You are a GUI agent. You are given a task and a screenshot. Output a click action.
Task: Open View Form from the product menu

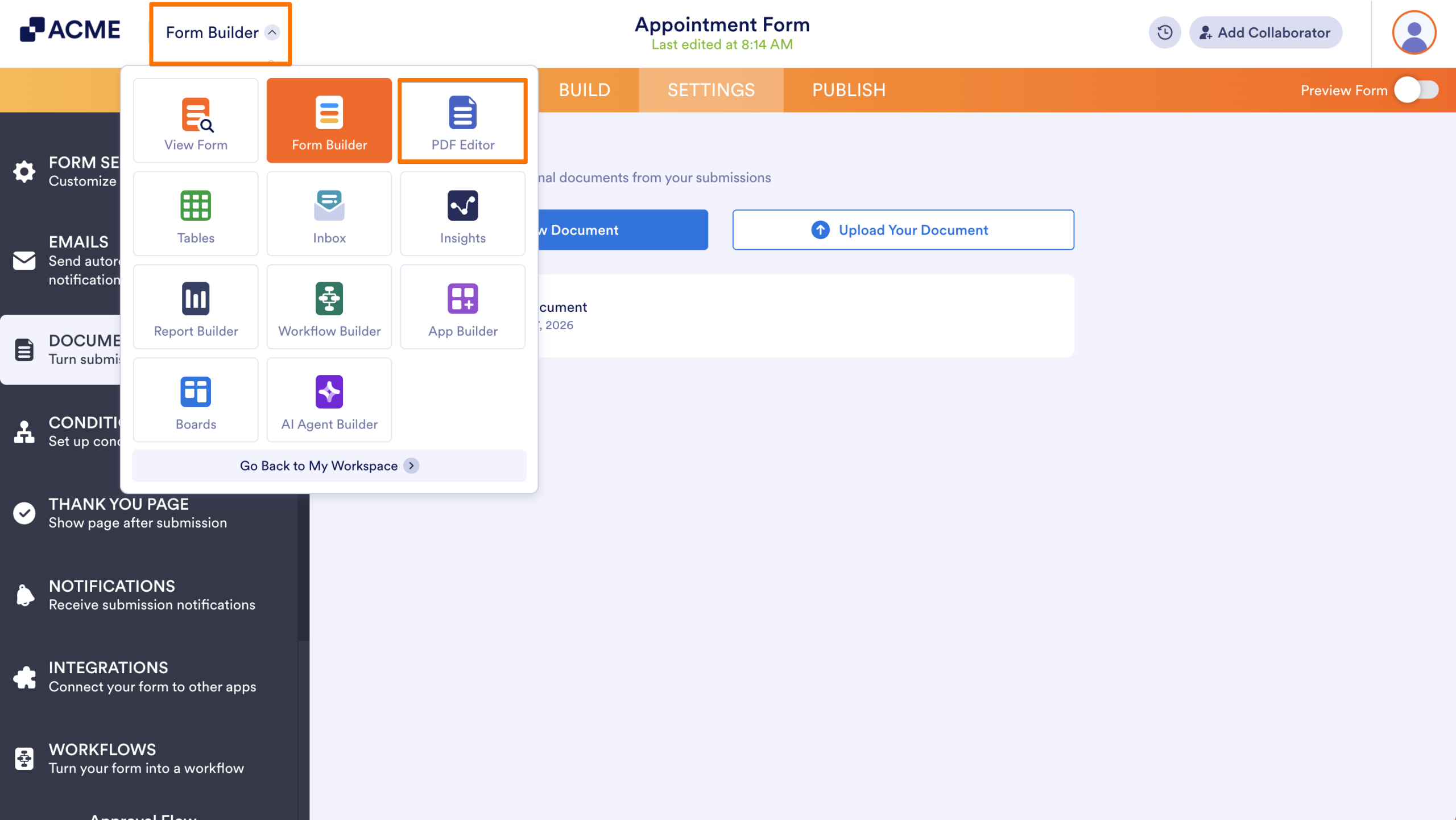tap(196, 121)
